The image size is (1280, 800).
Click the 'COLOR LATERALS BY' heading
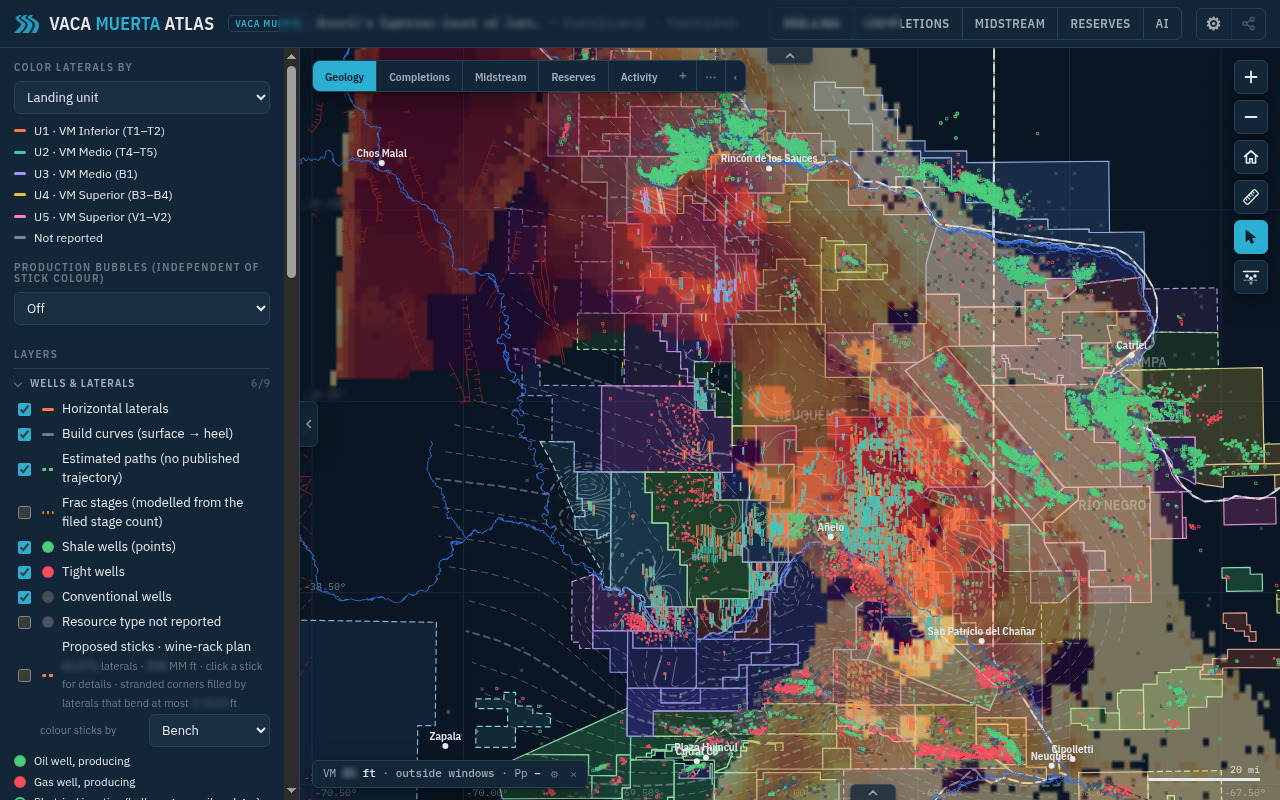pos(73,67)
